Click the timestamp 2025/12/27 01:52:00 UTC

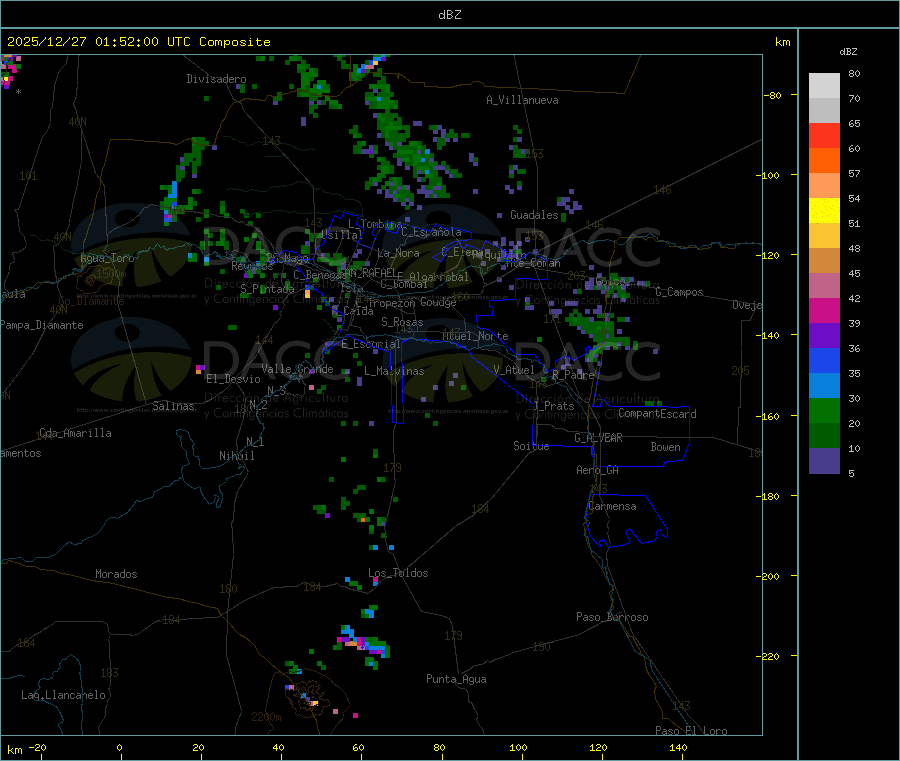(x=99, y=42)
